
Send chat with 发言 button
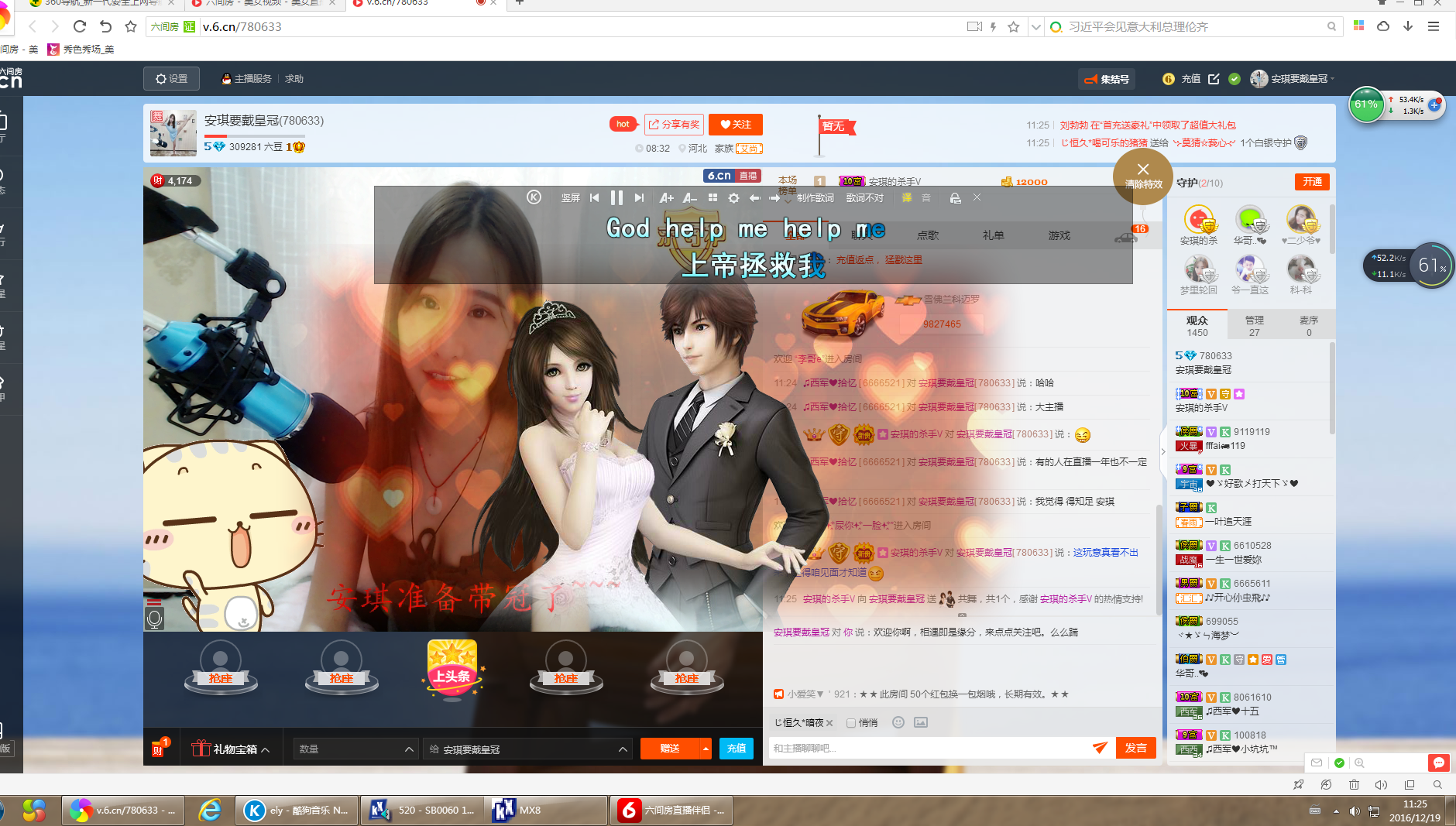1136,748
